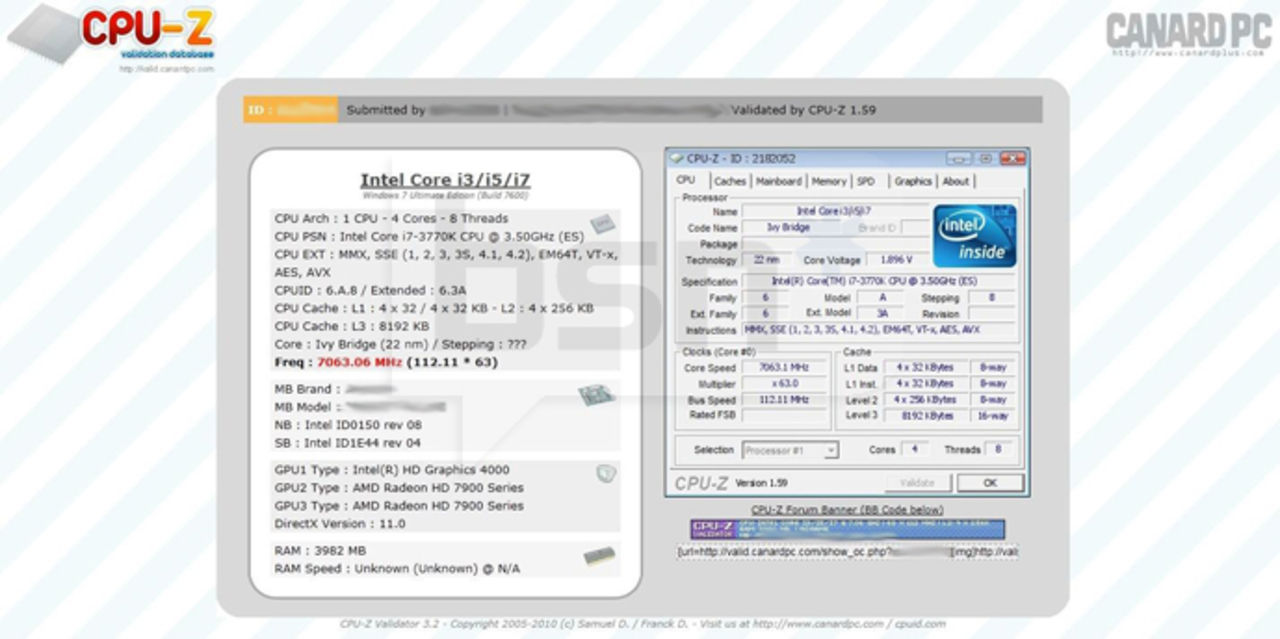Click the processor chip icon beside CPU Arch
This screenshot has height=639, width=1280.
point(601,224)
